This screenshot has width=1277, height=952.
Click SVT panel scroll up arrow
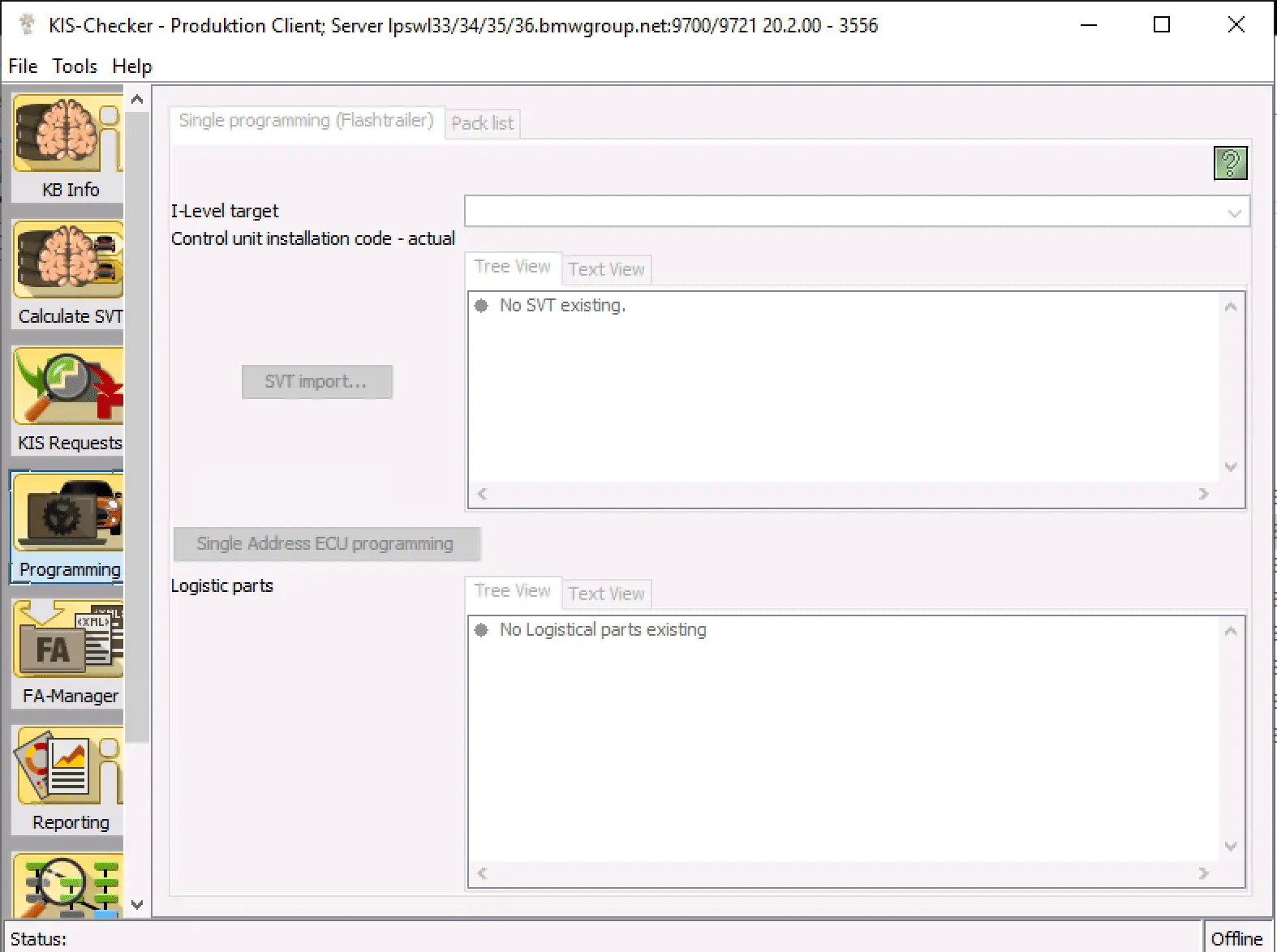click(1231, 307)
